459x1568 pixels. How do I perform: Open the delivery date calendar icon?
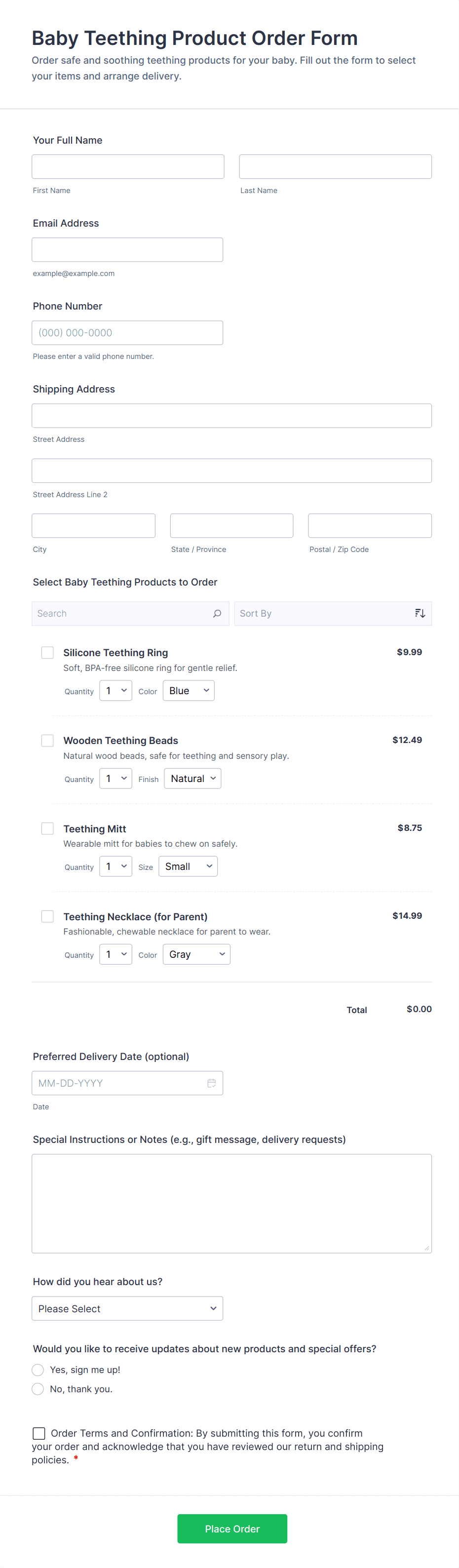point(211,1083)
